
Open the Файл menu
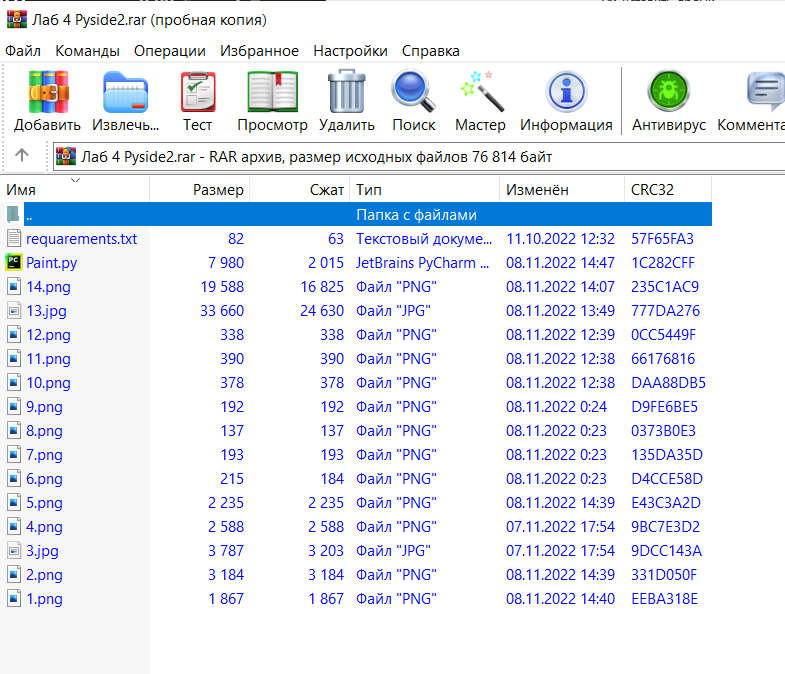(23, 50)
